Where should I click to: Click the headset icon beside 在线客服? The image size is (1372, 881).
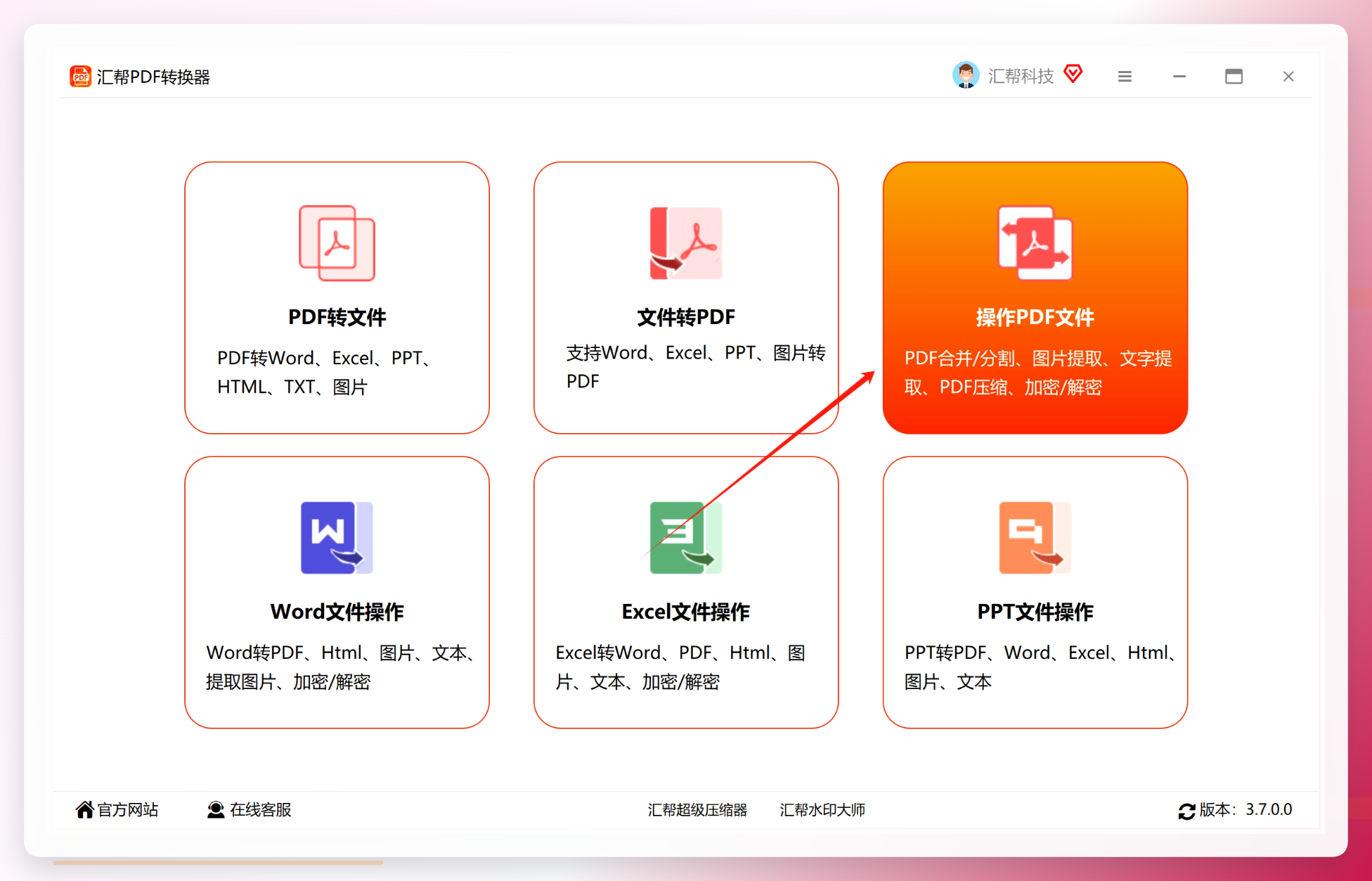tap(216, 810)
